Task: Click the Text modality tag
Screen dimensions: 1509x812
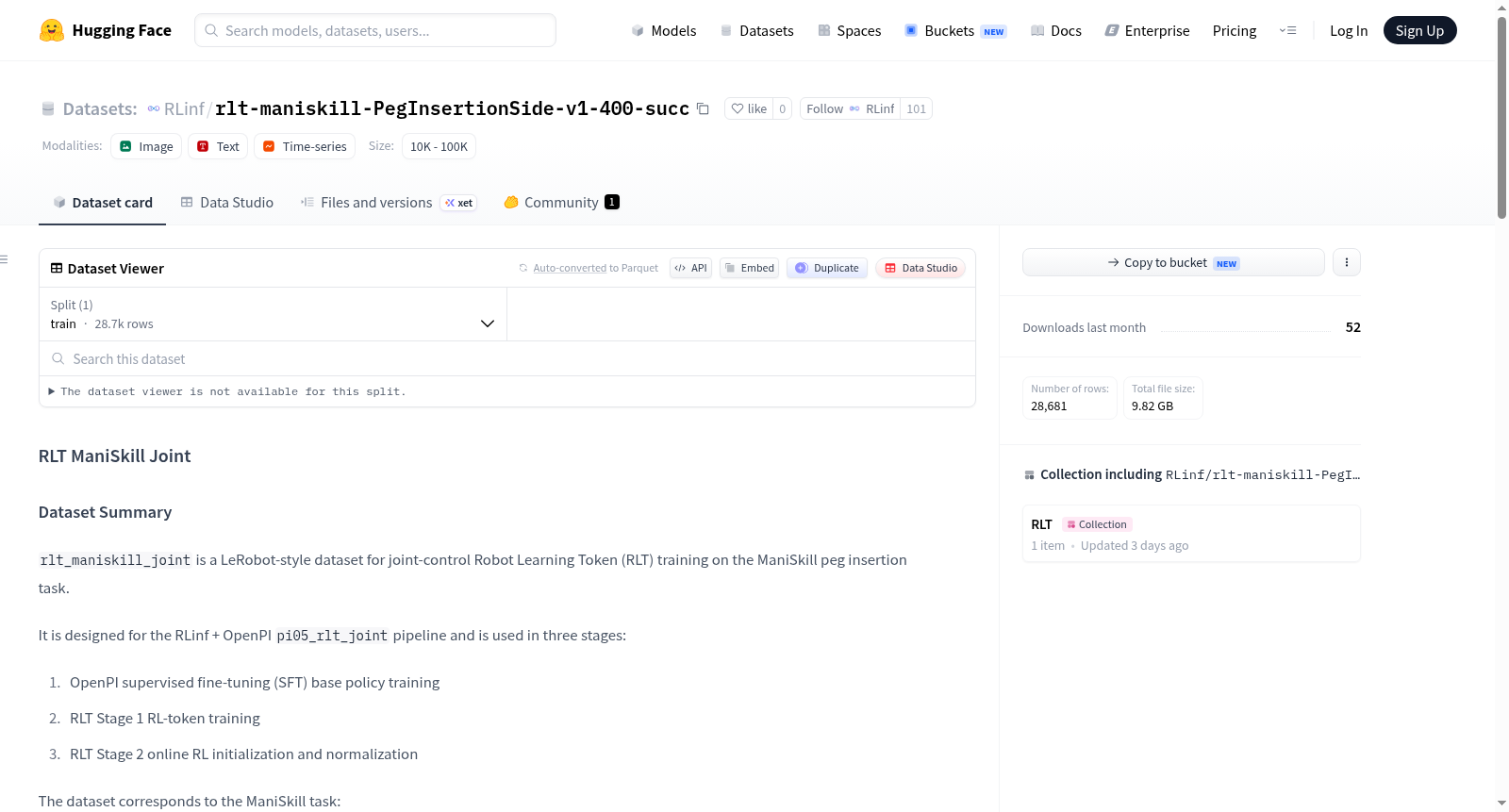Action: pos(218,146)
